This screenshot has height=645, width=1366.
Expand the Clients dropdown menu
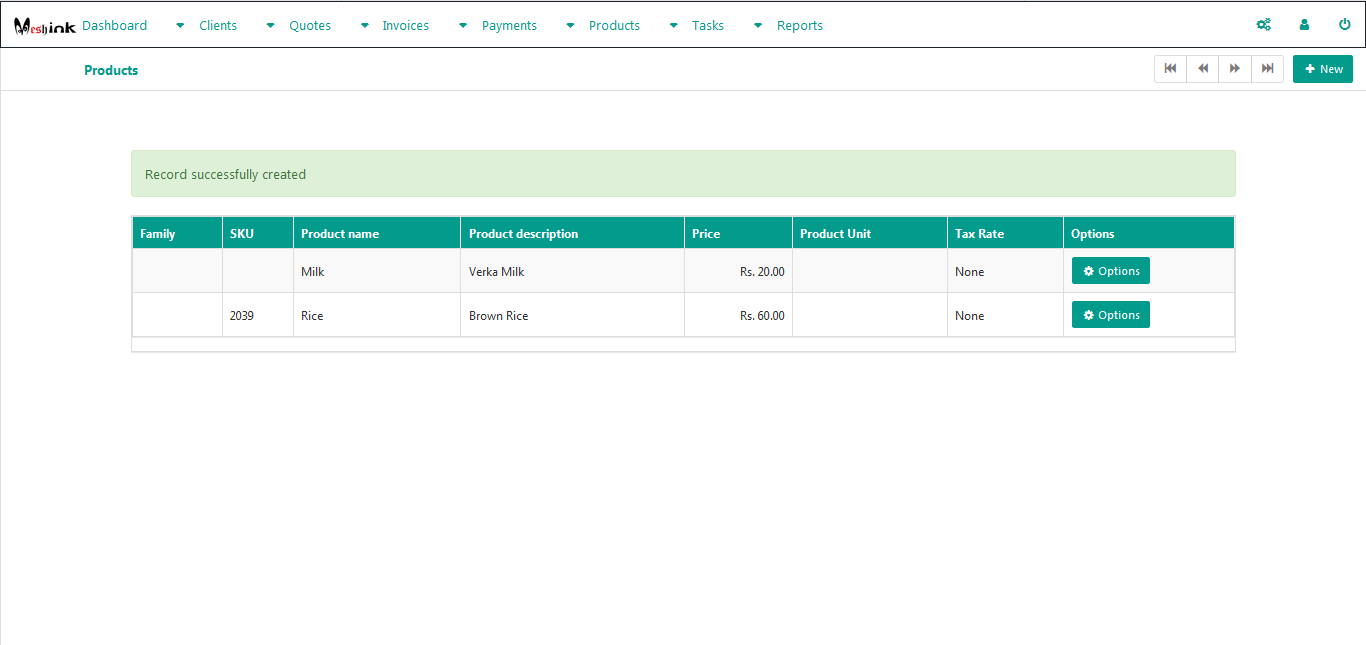[x=218, y=26]
